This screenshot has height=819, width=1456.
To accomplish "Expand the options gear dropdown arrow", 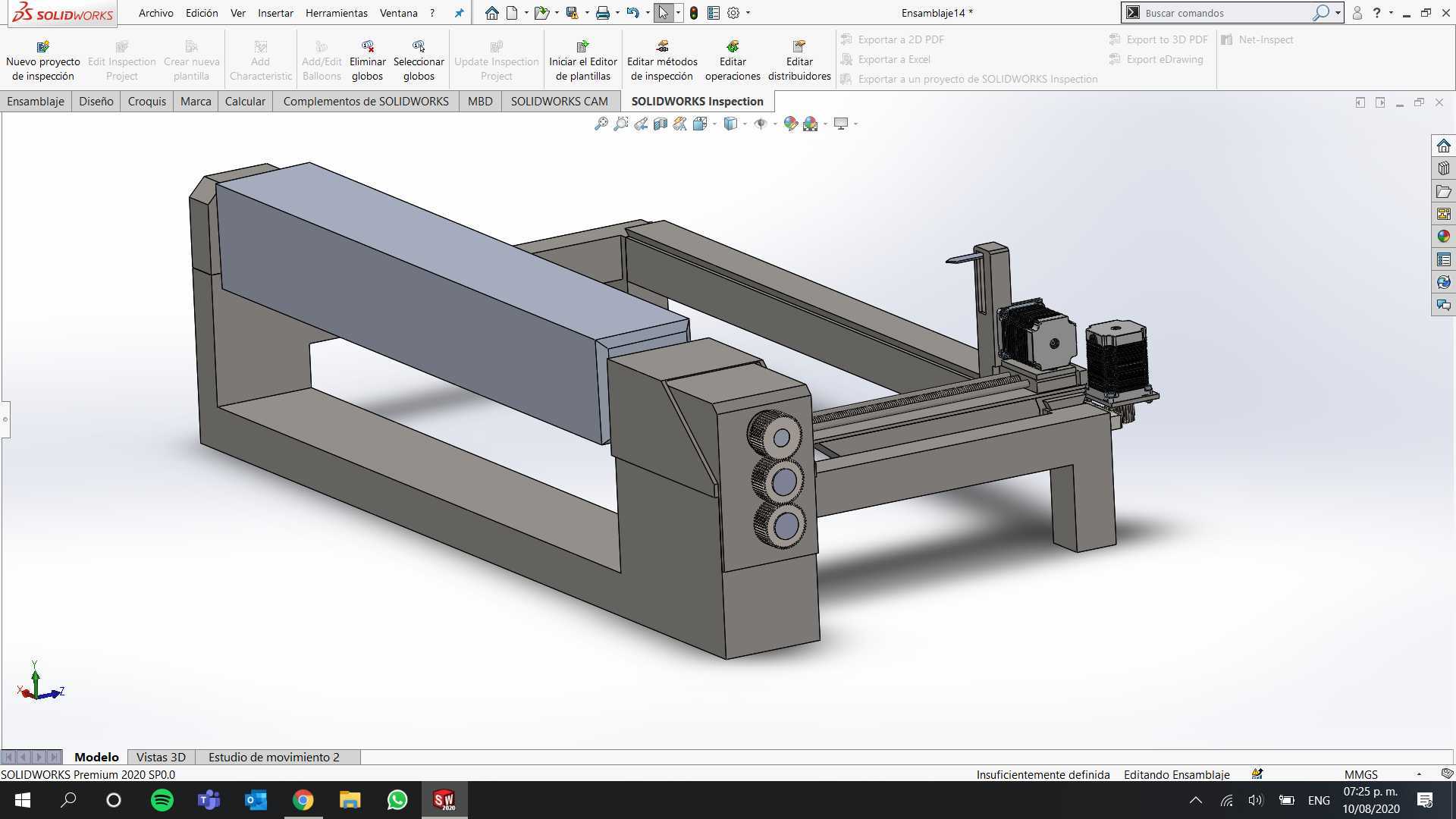I will (748, 13).
